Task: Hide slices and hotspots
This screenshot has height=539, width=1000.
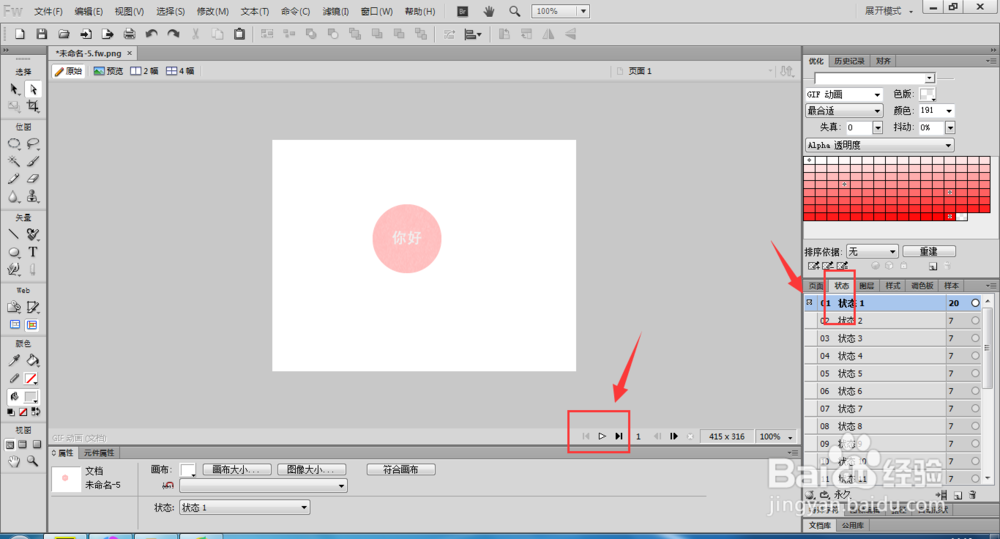Action: click(15, 325)
